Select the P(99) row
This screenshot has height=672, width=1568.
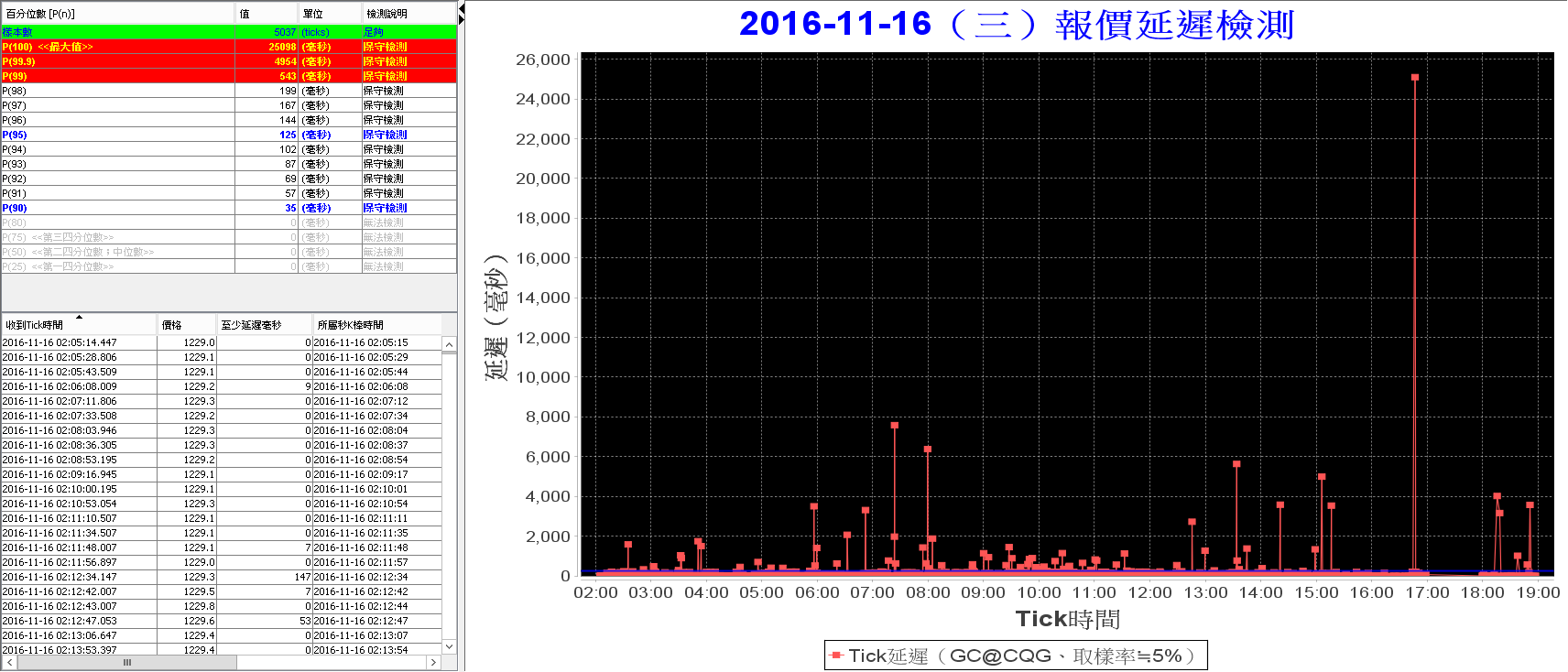[229, 76]
